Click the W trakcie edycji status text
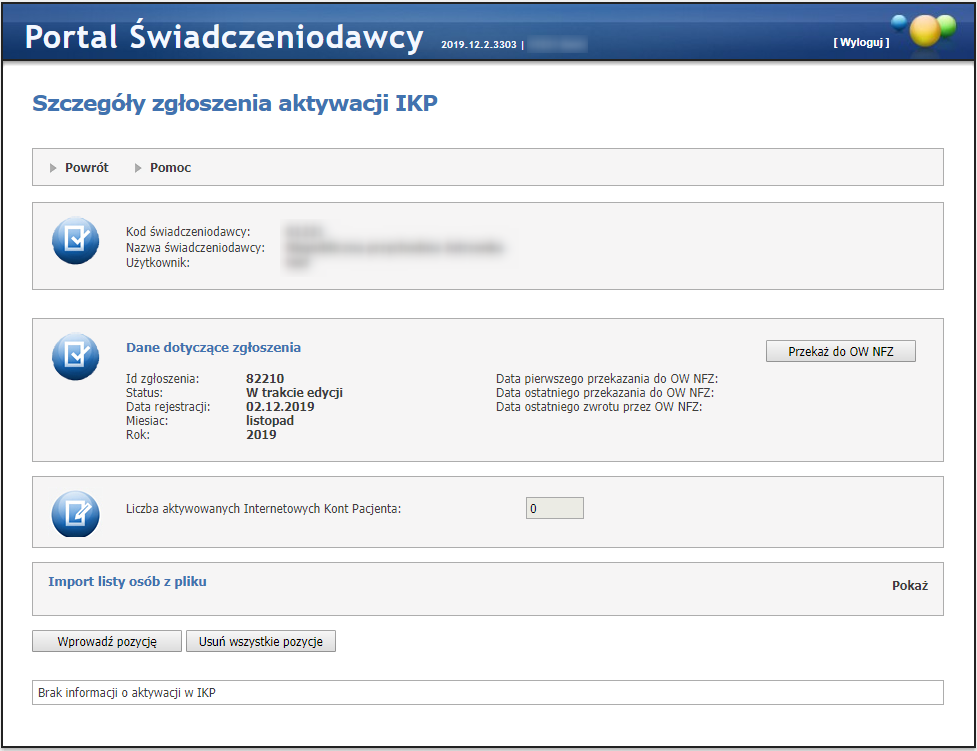The image size is (977, 751). click(294, 393)
